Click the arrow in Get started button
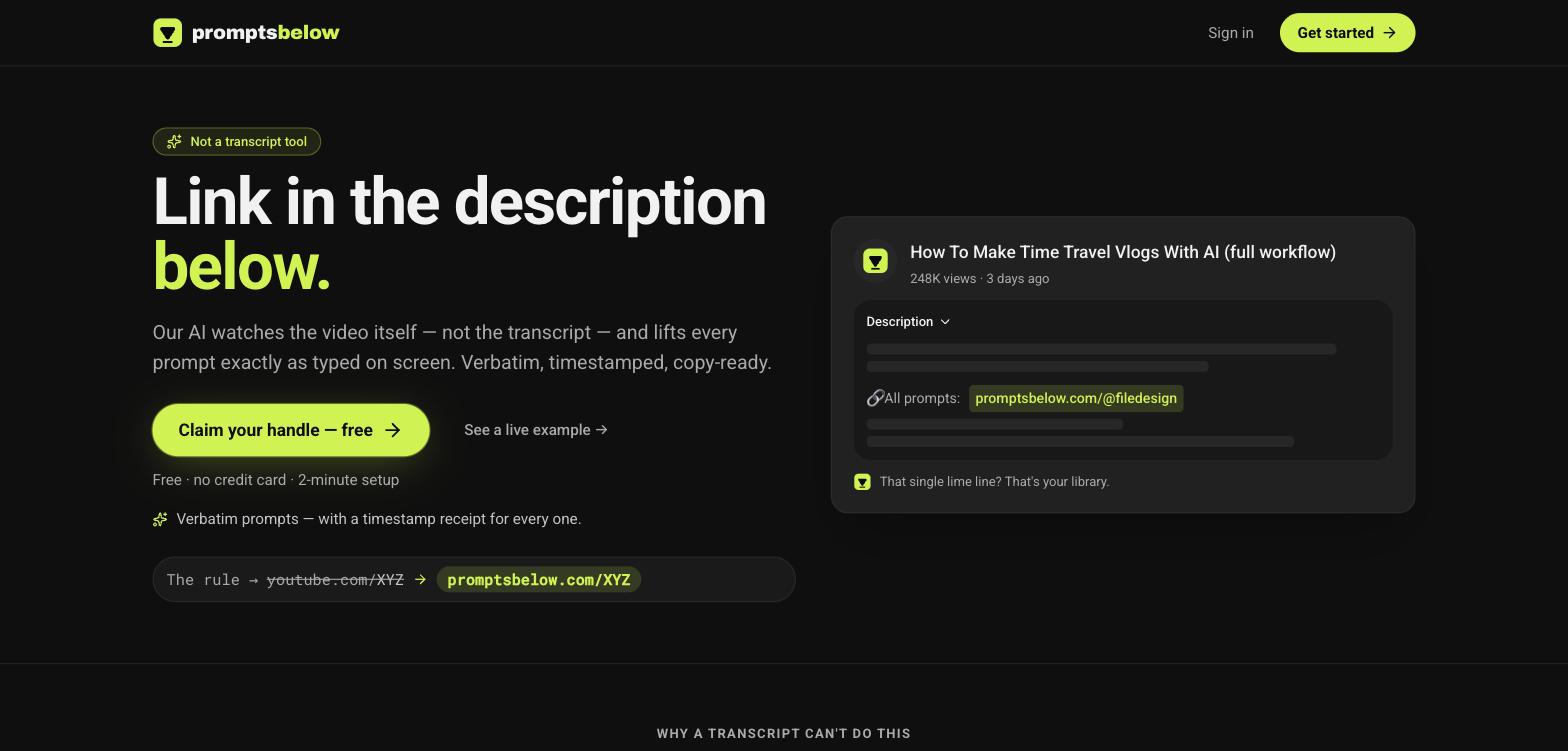 click(1389, 33)
